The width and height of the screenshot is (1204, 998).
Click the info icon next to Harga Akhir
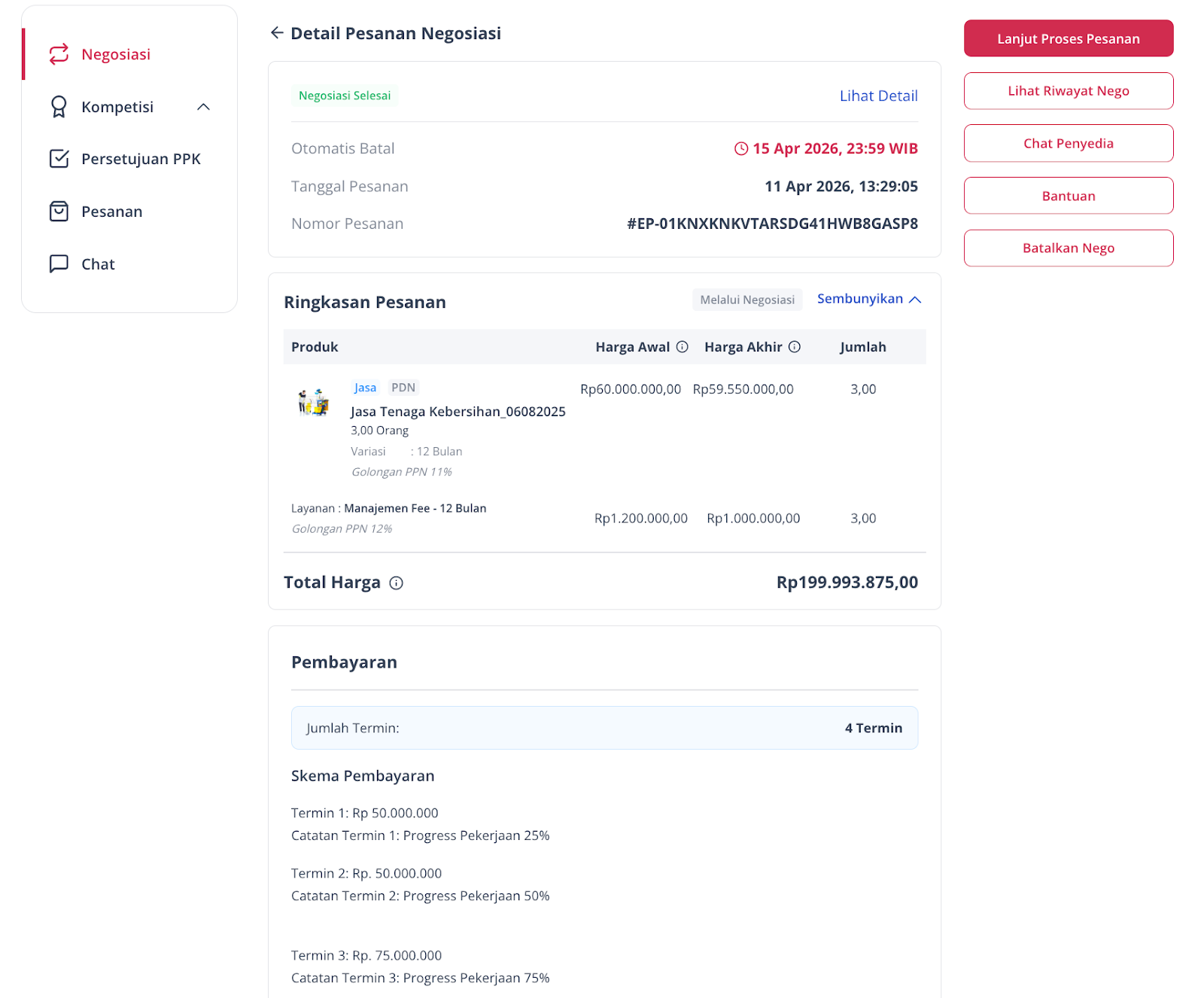795,347
